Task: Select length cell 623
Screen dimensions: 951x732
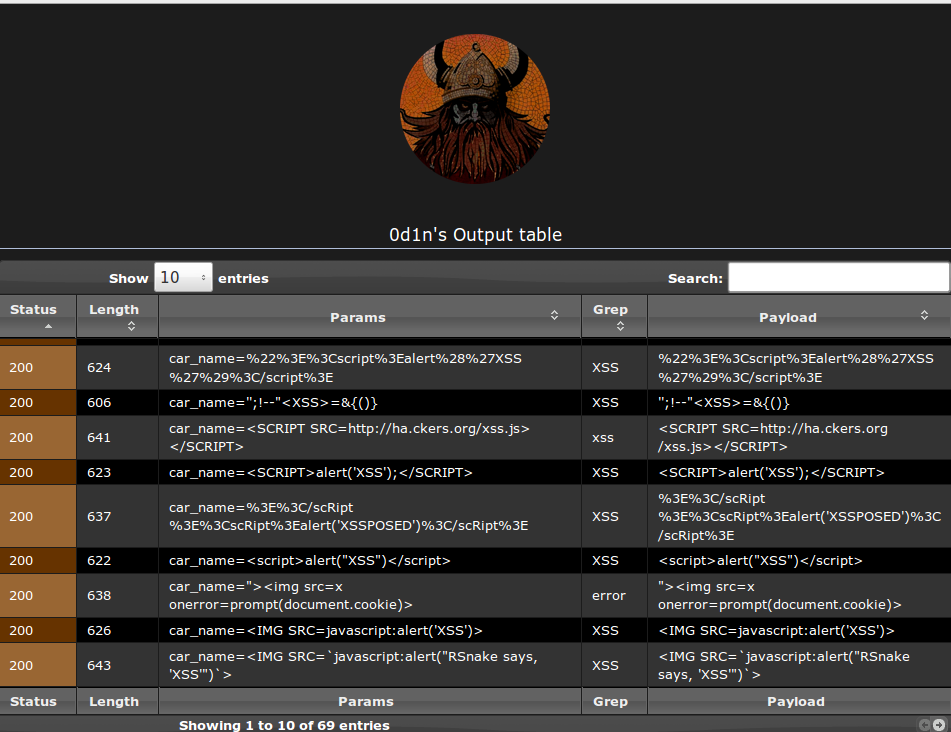Action: (117, 472)
